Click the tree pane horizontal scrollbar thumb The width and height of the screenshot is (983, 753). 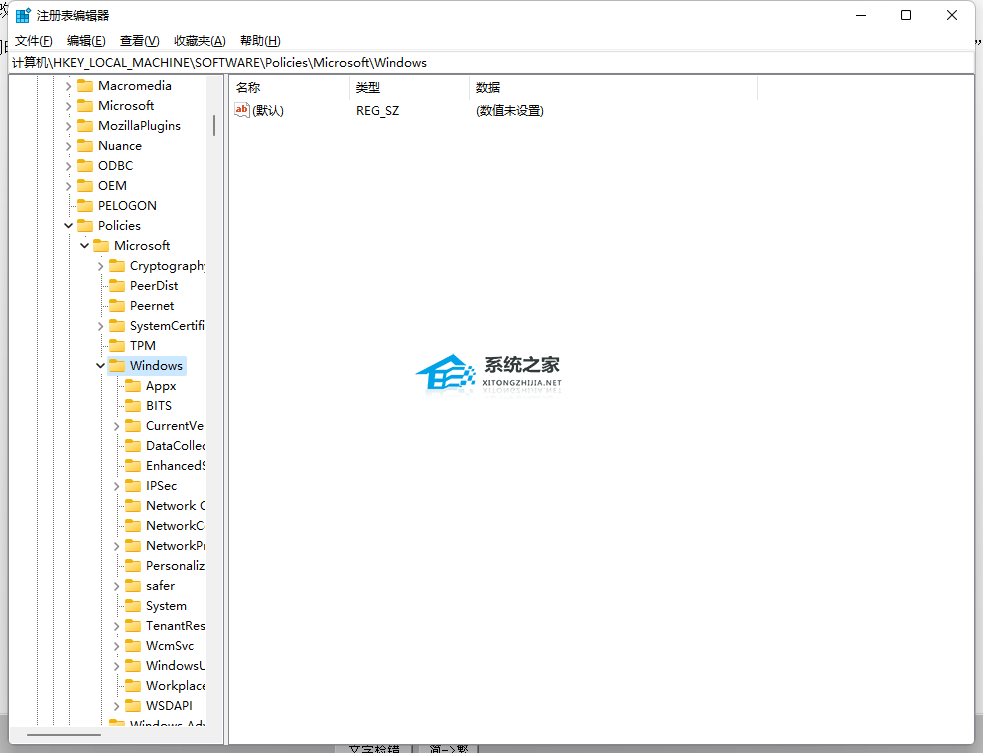63,735
